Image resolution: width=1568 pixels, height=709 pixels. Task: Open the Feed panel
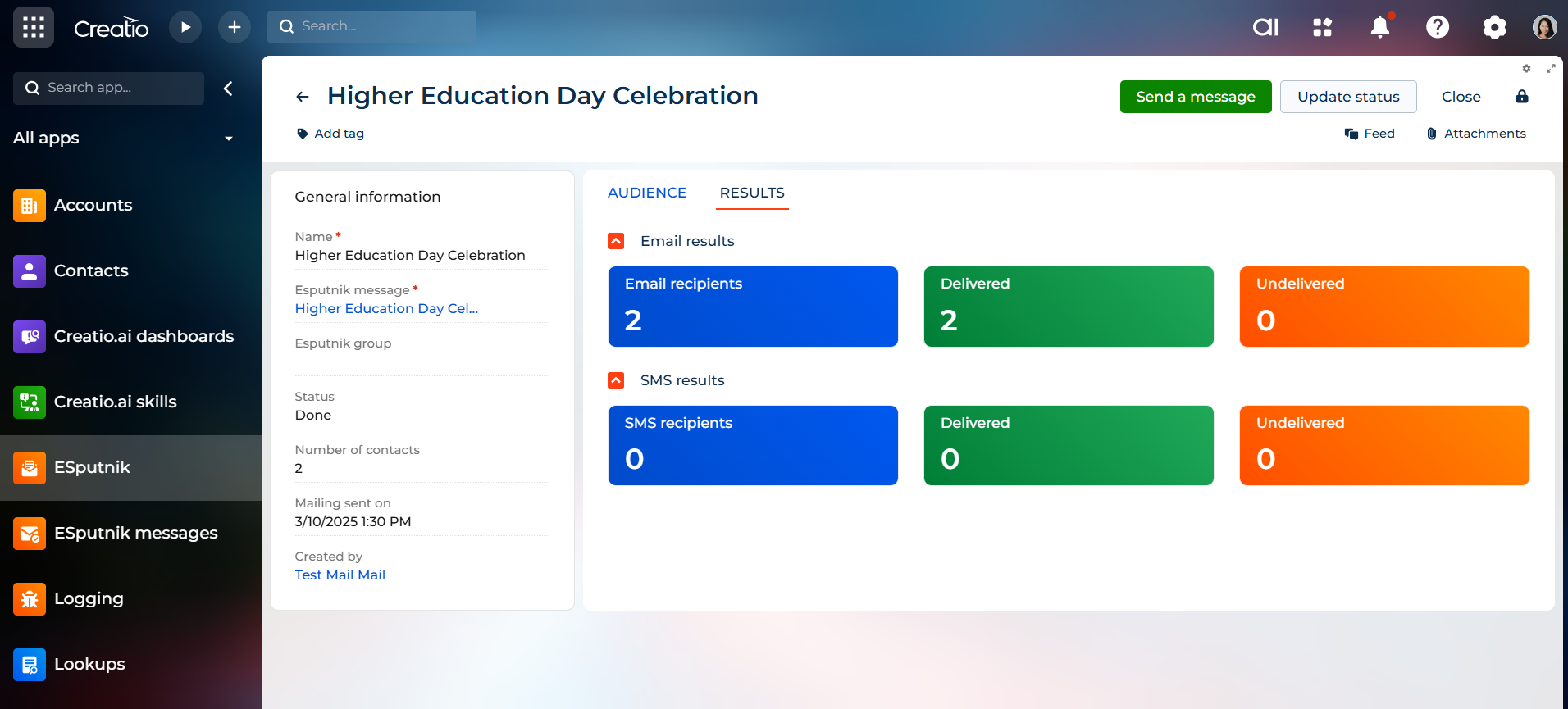1370,134
